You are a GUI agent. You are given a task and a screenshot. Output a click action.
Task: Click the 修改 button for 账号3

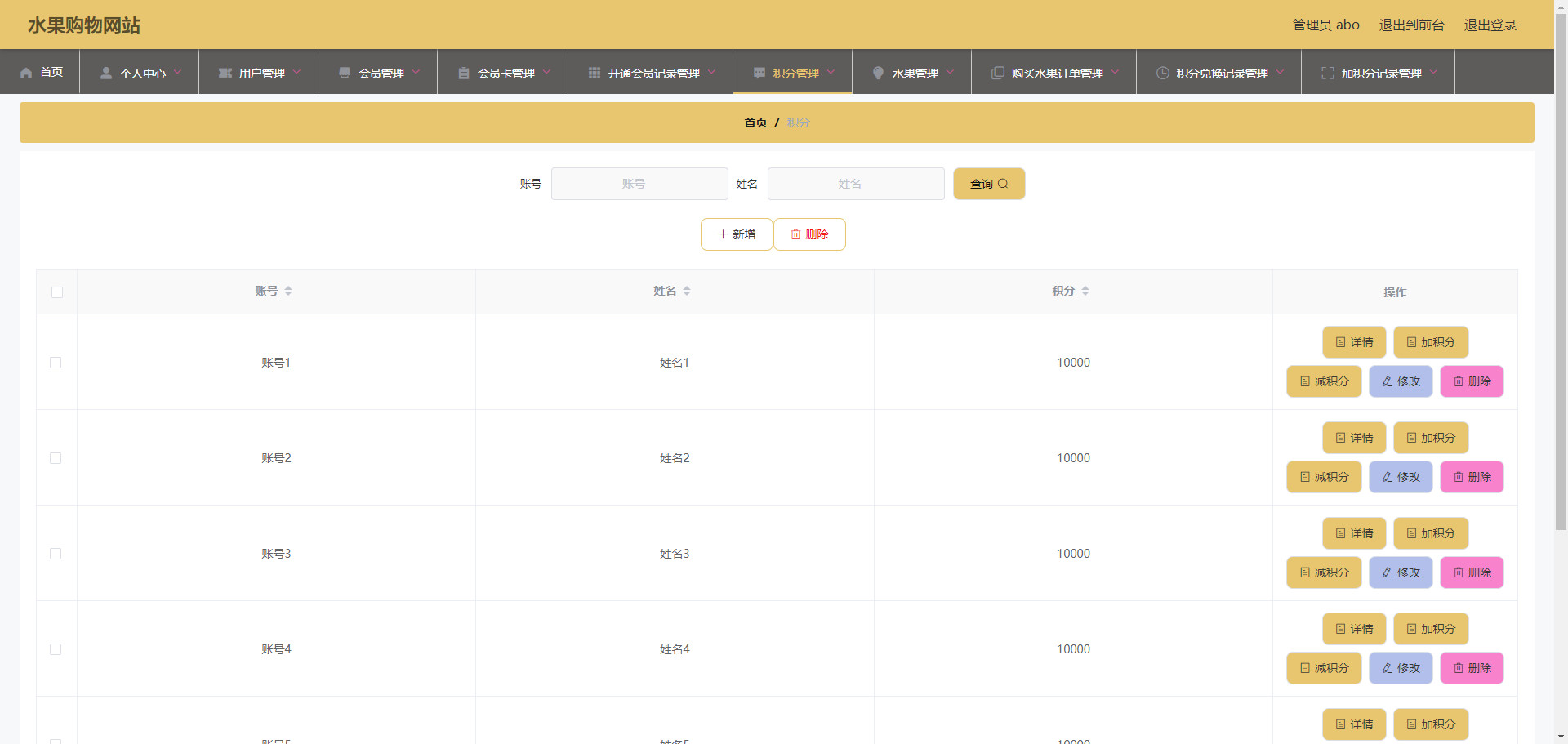[x=1401, y=572]
